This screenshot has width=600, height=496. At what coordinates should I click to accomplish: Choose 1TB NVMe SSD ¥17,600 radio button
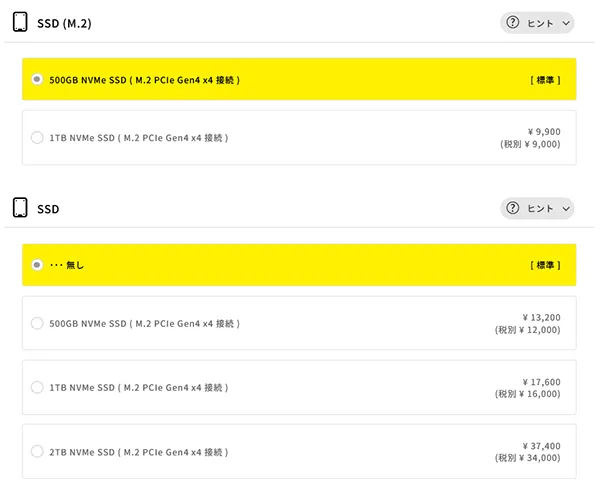[37, 387]
